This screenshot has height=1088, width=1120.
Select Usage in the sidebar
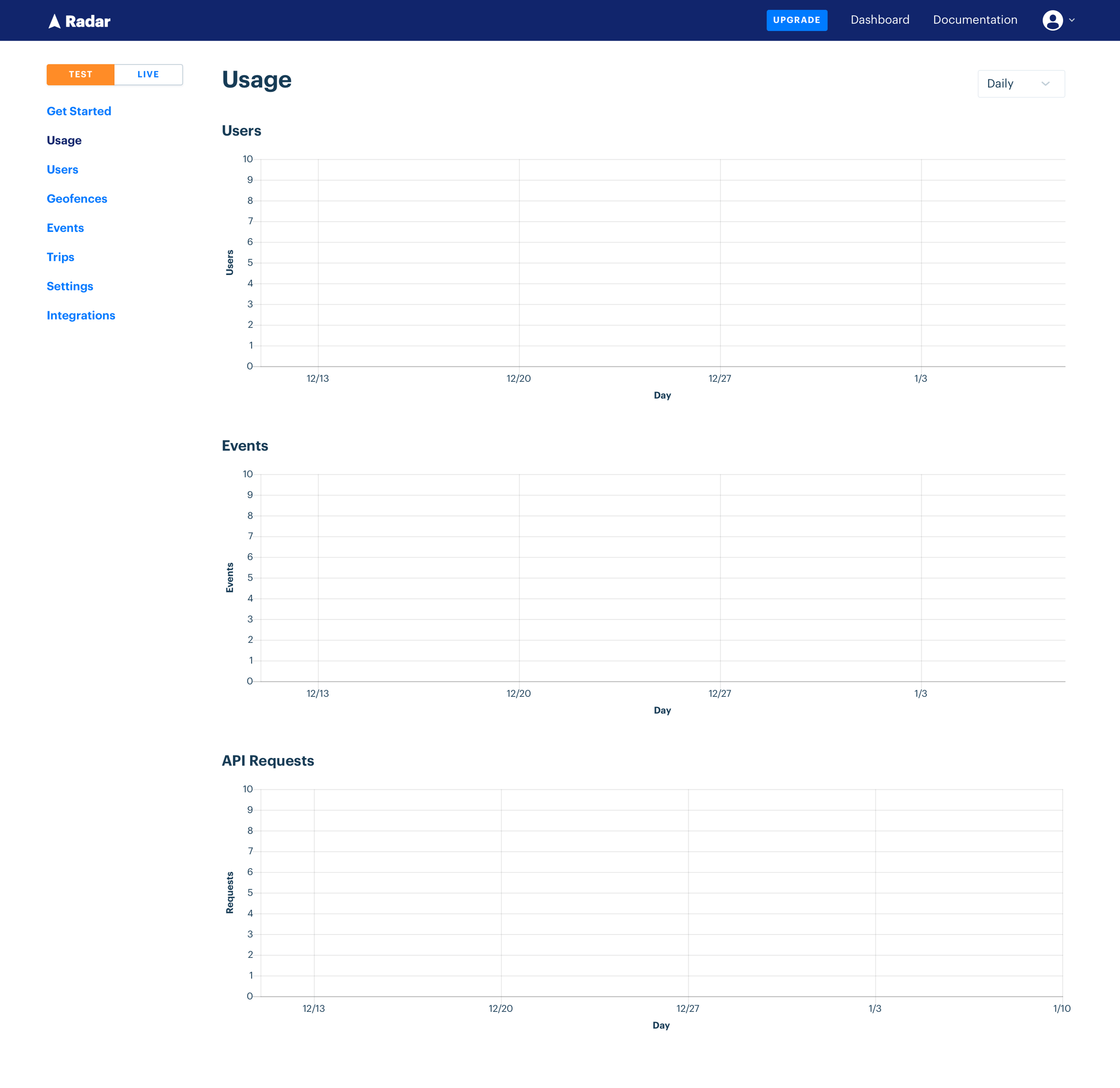[64, 140]
